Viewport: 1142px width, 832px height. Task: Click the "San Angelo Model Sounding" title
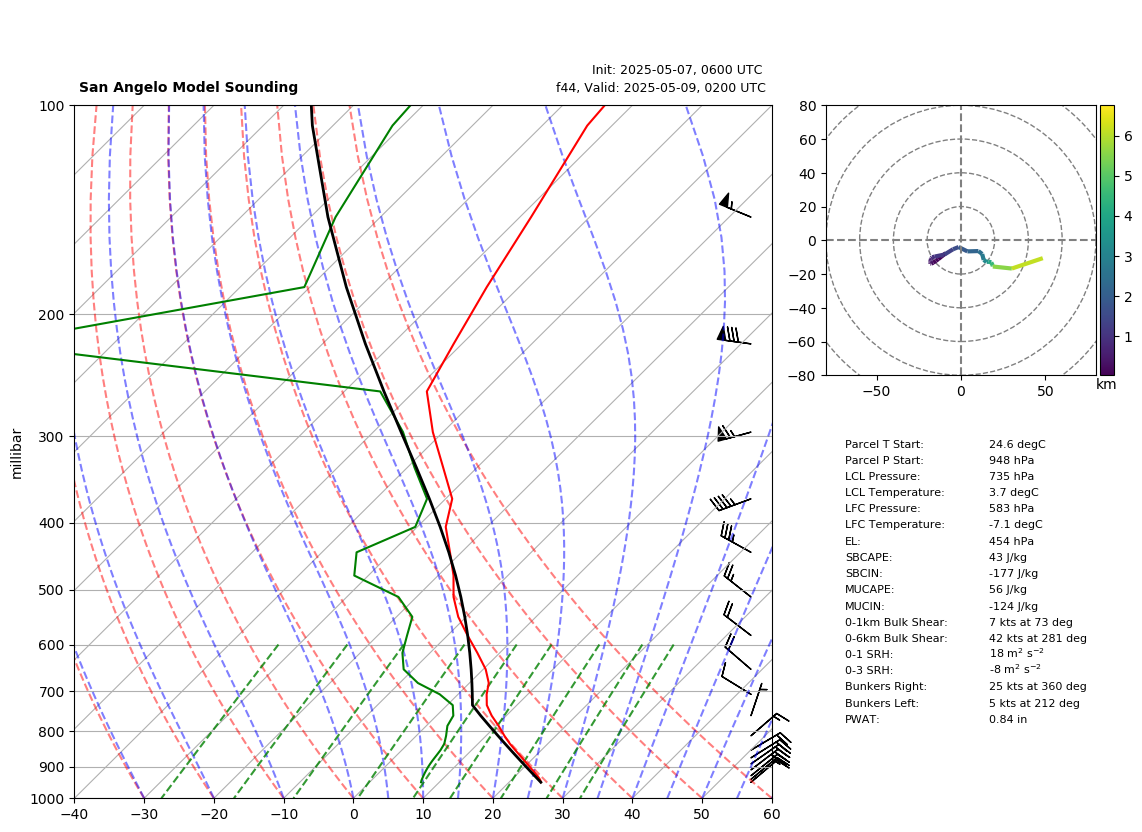188,87
